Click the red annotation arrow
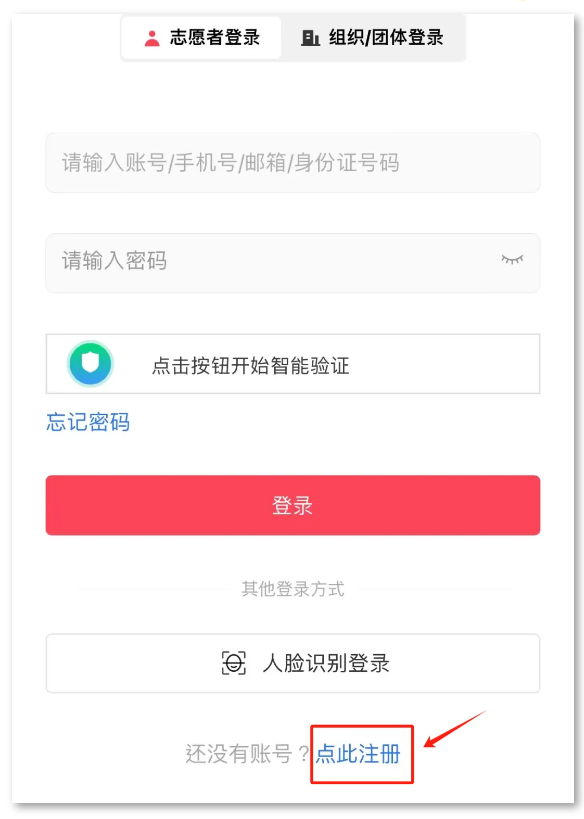Viewport: 584px width, 819px height. coord(454,729)
